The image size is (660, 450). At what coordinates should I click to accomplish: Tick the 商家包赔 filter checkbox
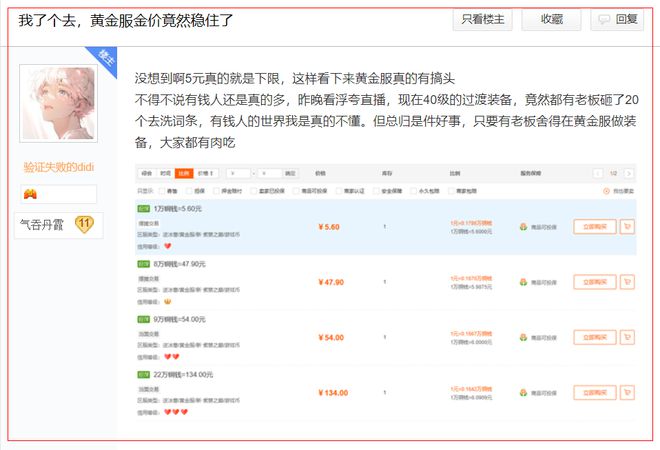pyautogui.click(x=451, y=191)
